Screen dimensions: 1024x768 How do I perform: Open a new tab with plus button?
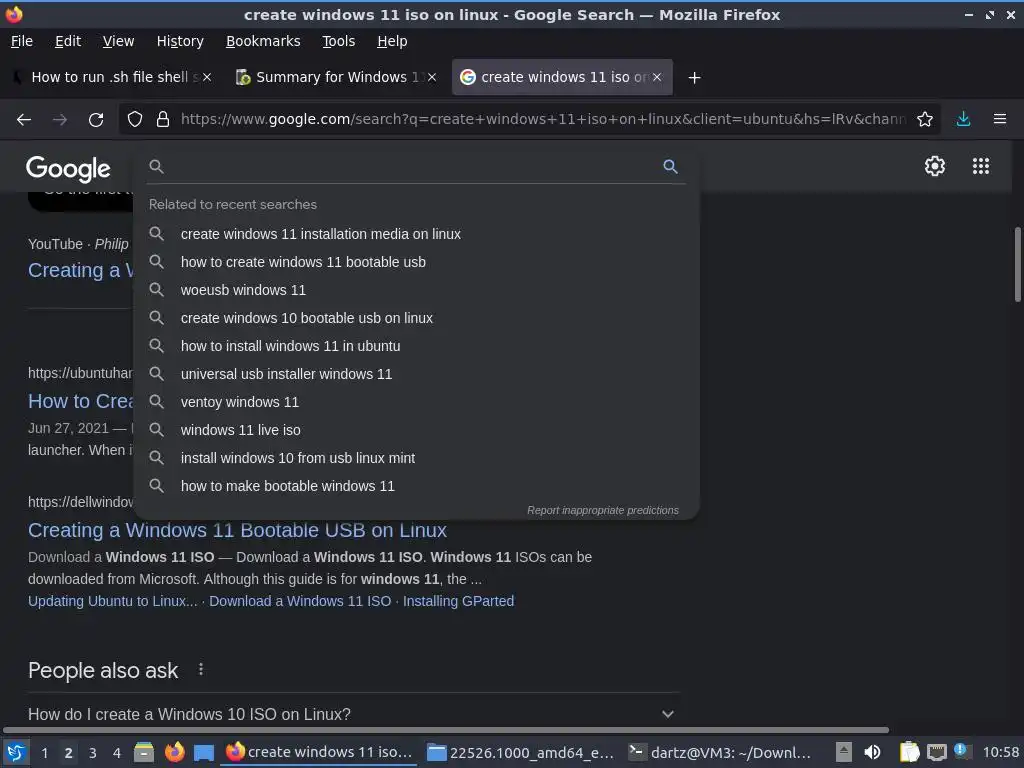pos(694,78)
